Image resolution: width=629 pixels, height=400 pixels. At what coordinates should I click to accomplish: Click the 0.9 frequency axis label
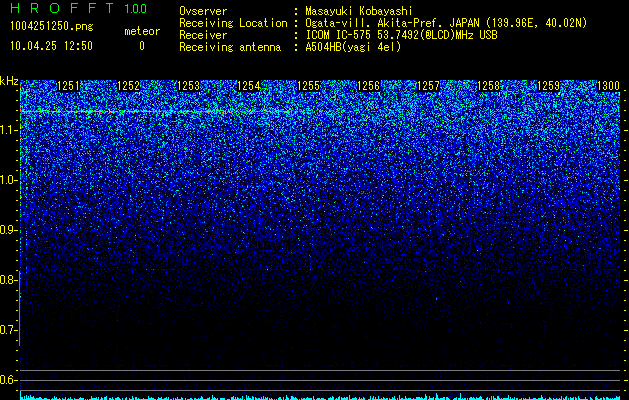click(8, 230)
